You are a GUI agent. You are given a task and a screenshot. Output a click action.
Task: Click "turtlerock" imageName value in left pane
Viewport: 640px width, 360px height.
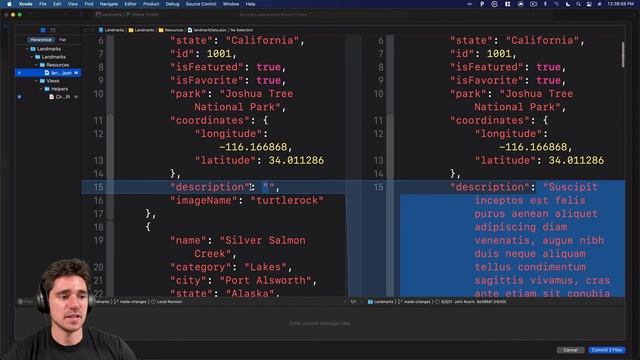[x=287, y=200]
